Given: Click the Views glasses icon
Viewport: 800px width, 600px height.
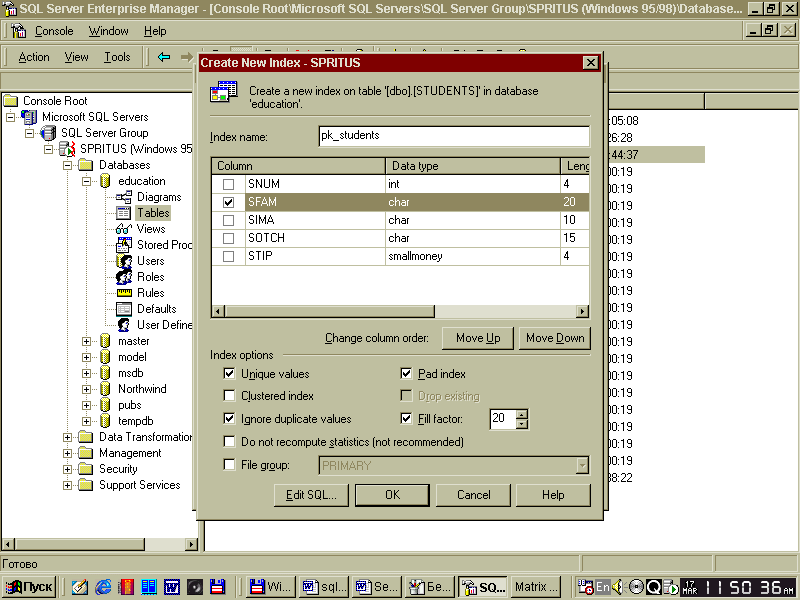Looking at the screenshot, I should [x=123, y=229].
